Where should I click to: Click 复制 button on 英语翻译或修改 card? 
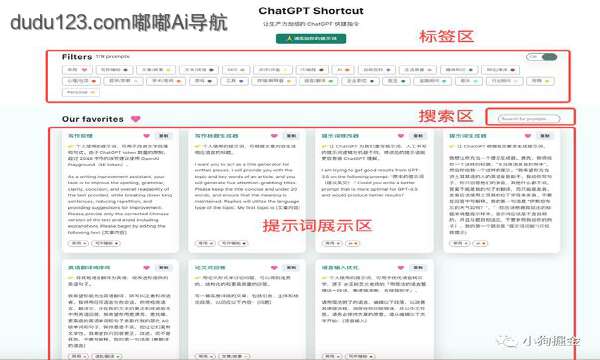point(164,267)
